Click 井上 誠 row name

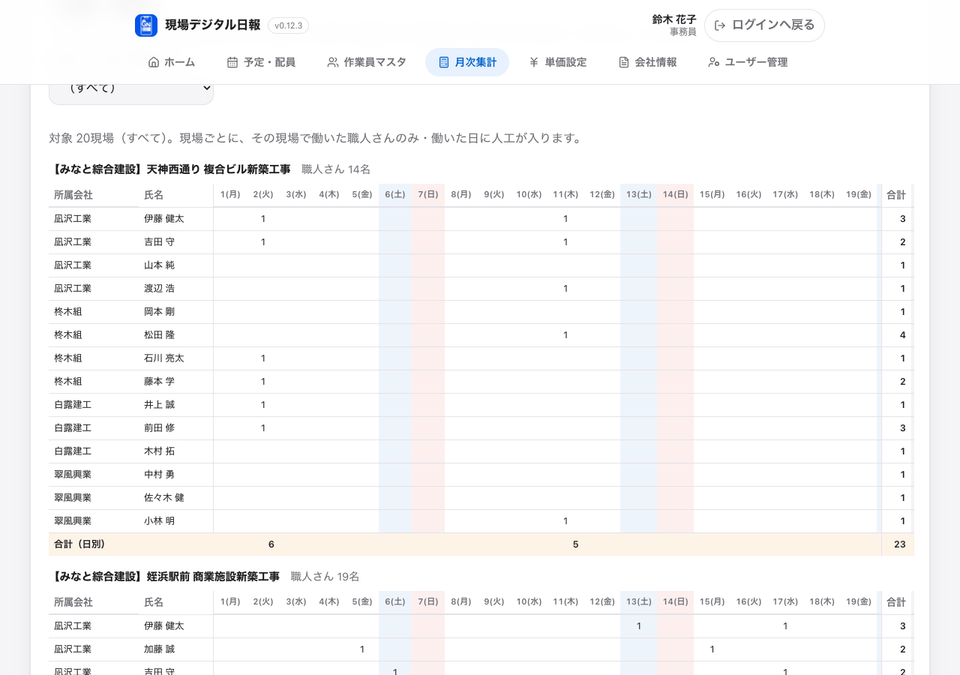[159, 405]
